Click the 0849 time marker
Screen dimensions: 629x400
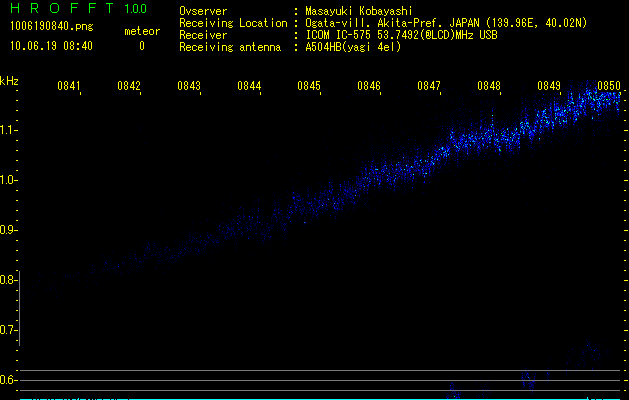(549, 86)
